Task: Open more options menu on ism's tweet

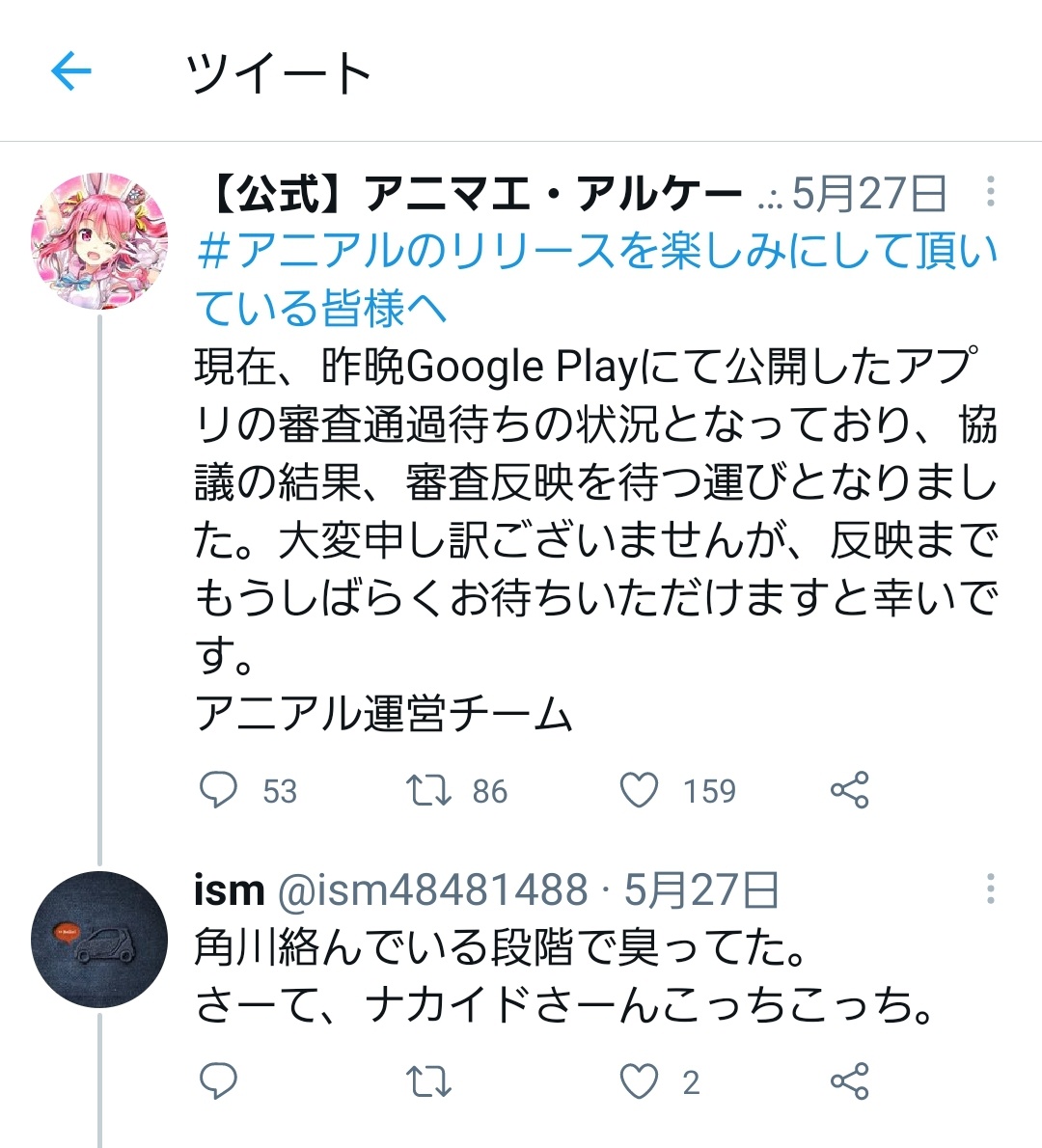Action: coord(990,888)
